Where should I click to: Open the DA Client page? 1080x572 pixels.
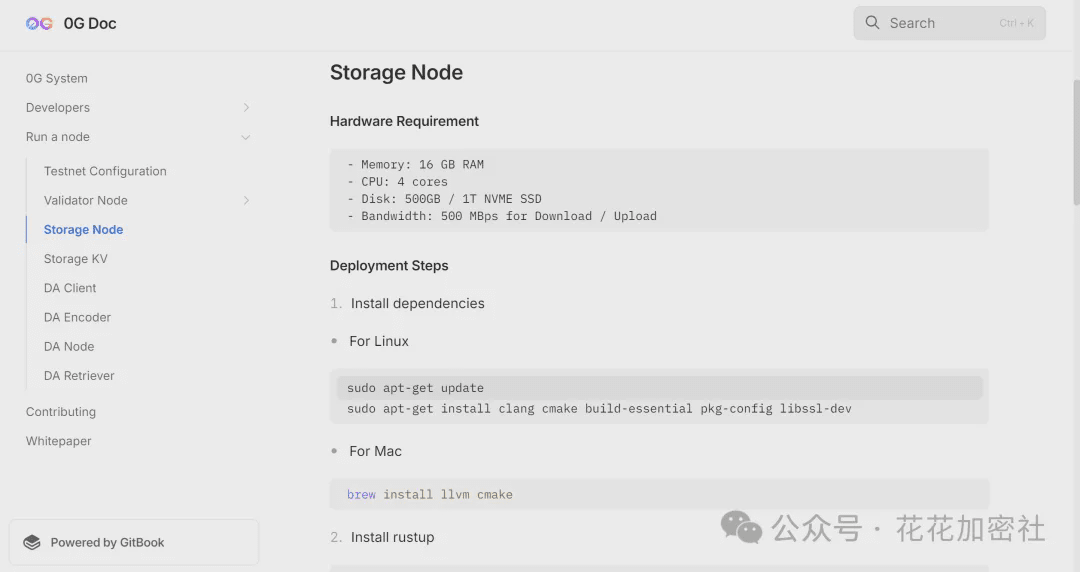coord(70,288)
